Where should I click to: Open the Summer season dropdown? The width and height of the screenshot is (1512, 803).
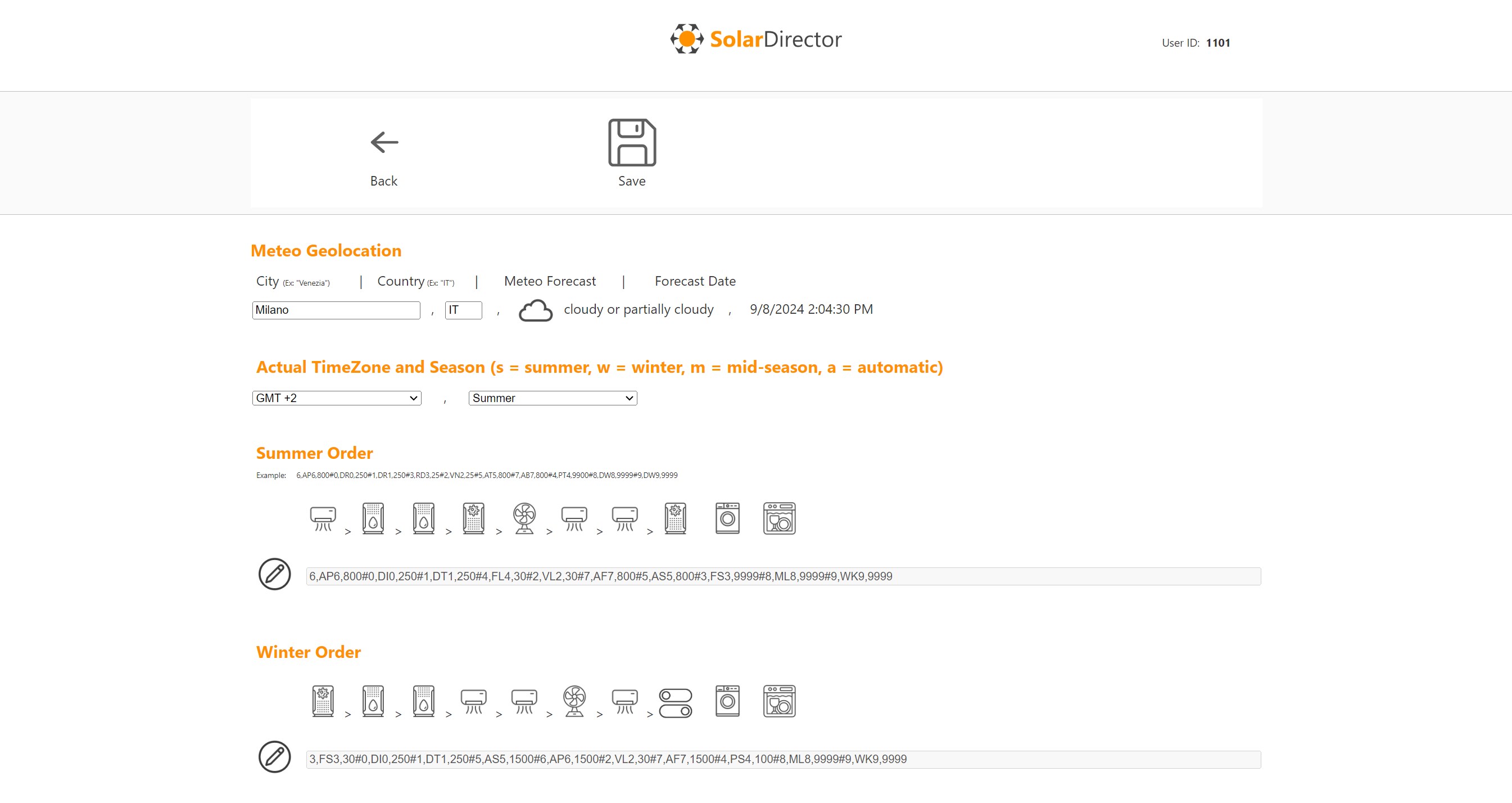pyautogui.click(x=553, y=398)
